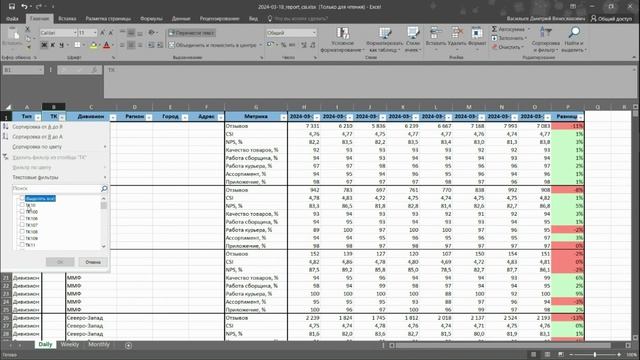Click the search magnifier in filter search box
The width and height of the screenshot is (640, 360).
pyautogui.click(x=104, y=189)
